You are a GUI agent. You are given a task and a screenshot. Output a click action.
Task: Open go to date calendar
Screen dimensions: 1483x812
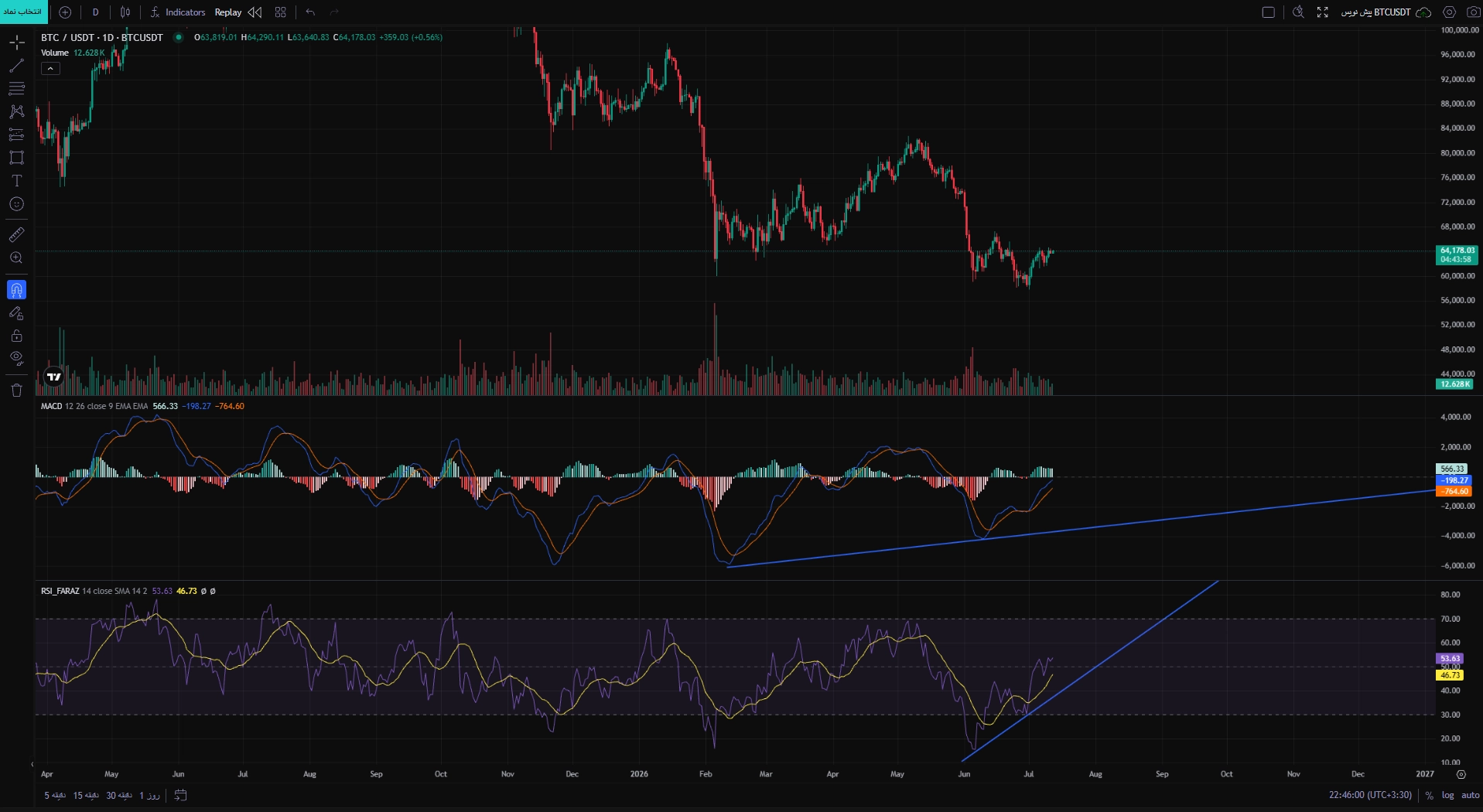(180, 795)
